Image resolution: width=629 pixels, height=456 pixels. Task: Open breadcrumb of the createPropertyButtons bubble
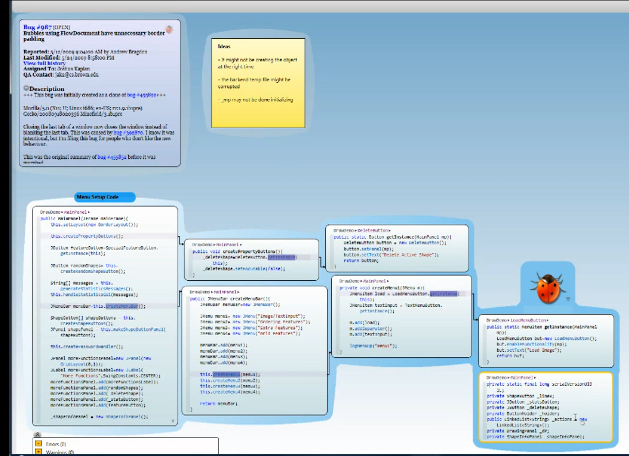click(x=216, y=244)
